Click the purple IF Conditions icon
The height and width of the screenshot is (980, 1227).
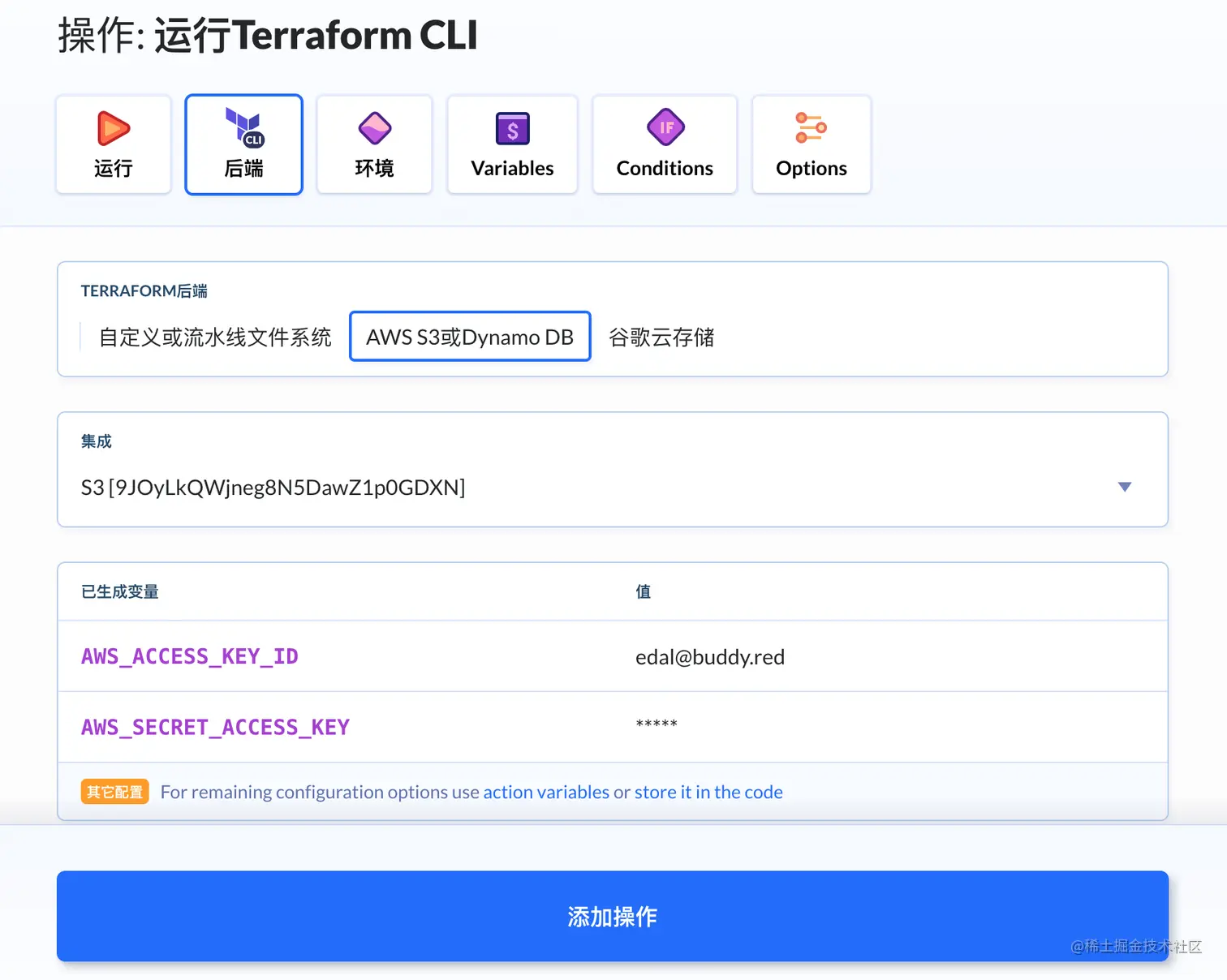click(x=665, y=127)
